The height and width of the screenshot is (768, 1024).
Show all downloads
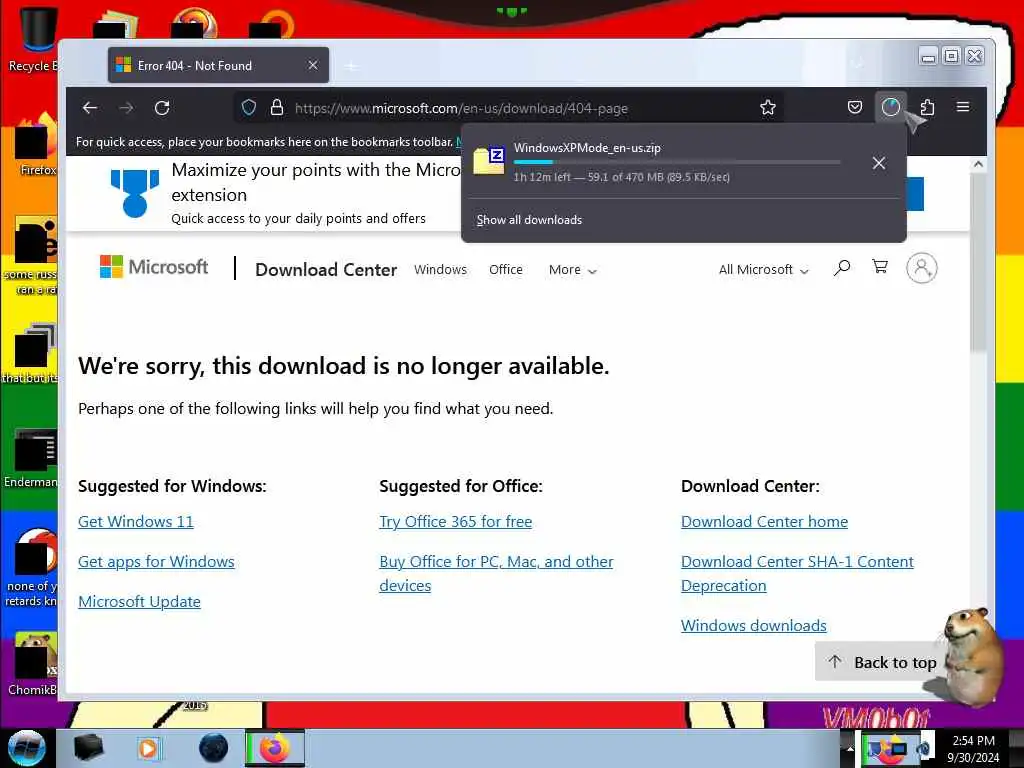(529, 220)
